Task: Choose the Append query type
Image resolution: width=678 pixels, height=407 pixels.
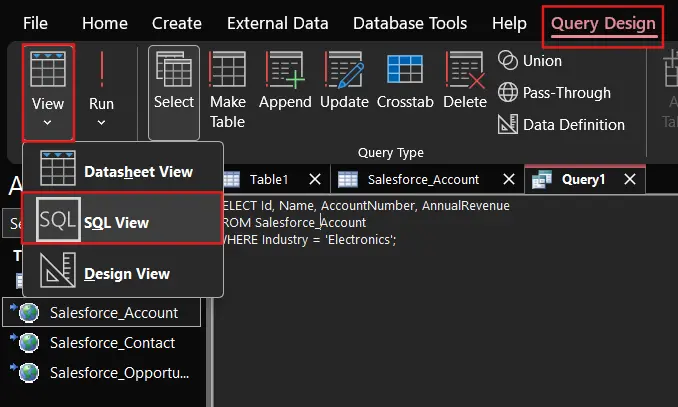Action: pyautogui.click(x=285, y=80)
